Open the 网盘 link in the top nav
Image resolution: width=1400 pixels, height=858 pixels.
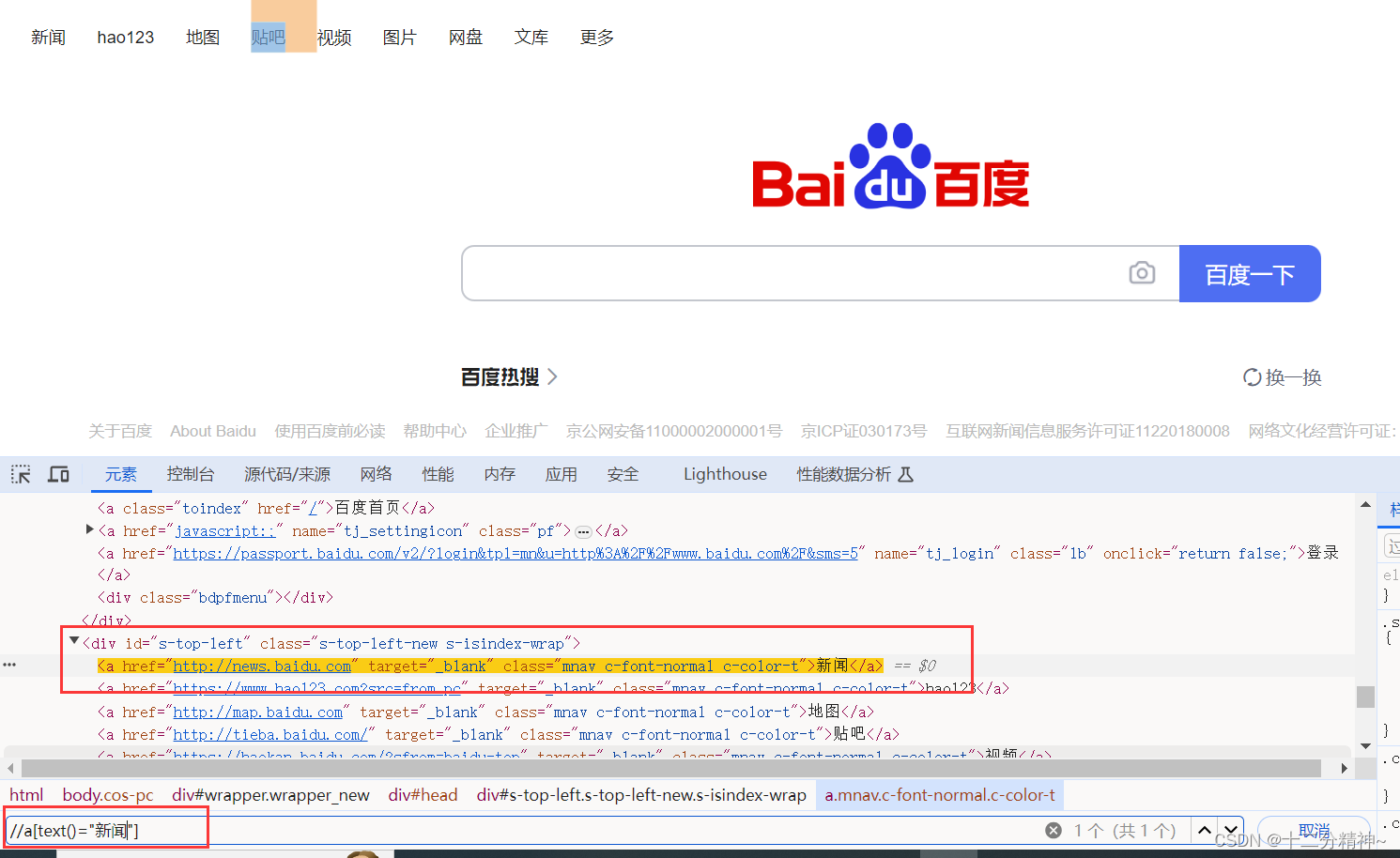466,38
